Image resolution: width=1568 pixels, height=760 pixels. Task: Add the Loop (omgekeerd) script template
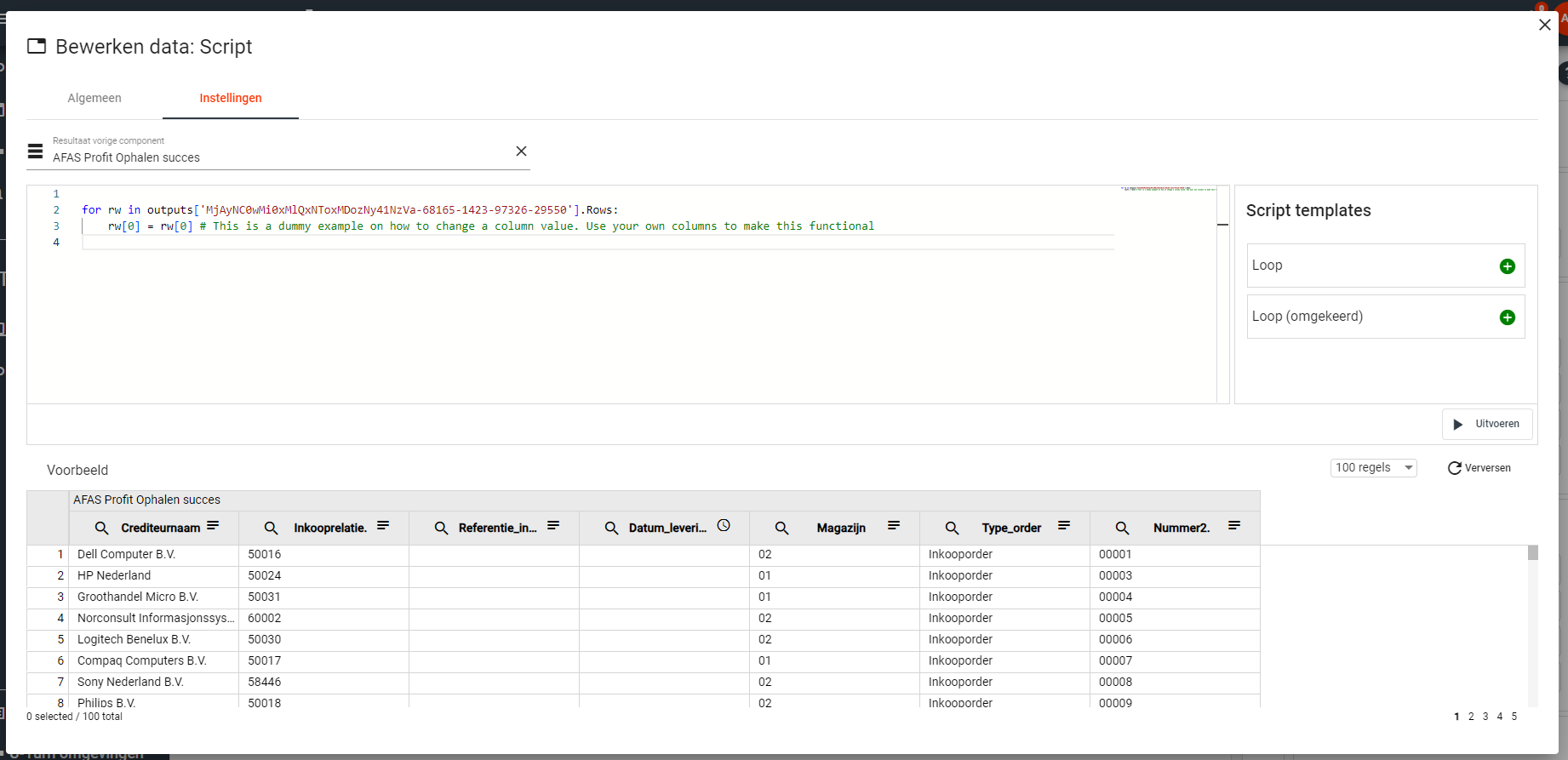click(x=1507, y=317)
